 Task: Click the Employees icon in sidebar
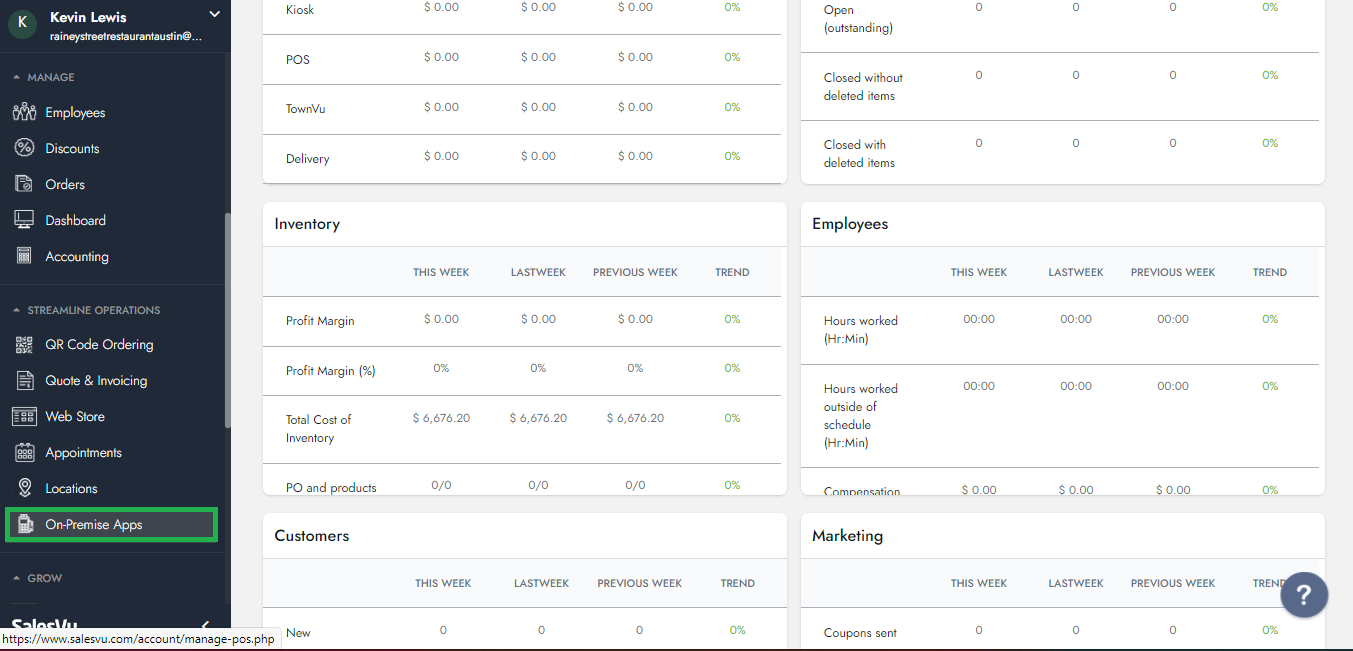[25, 112]
